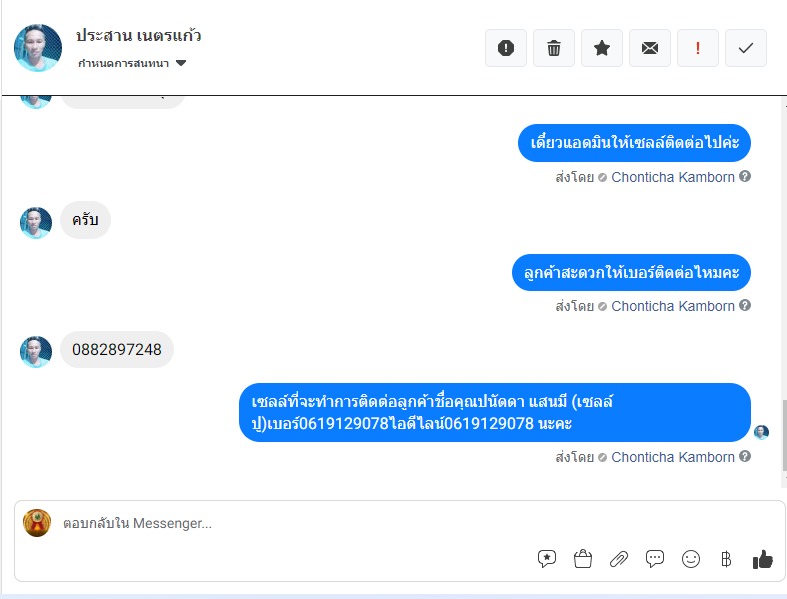Open Chonticha Kamborn link under first blue message
This screenshot has width=787, height=599.
(x=673, y=177)
